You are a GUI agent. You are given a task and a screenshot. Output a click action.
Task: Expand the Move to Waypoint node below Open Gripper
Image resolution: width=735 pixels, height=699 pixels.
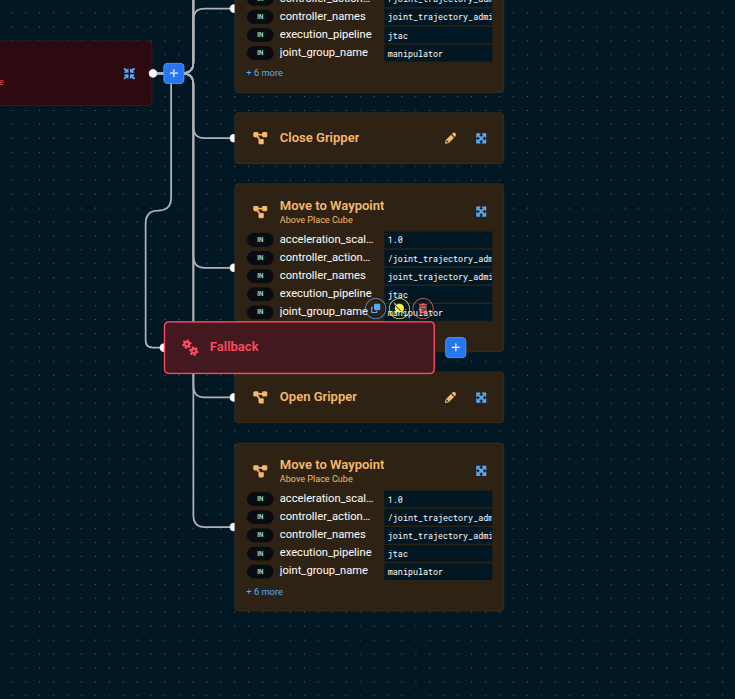click(x=481, y=470)
